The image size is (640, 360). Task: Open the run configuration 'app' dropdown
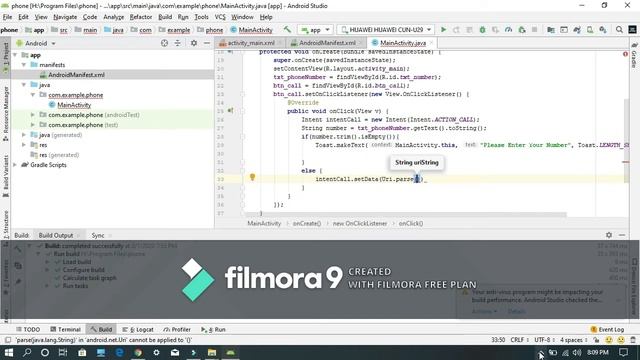point(316,30)
